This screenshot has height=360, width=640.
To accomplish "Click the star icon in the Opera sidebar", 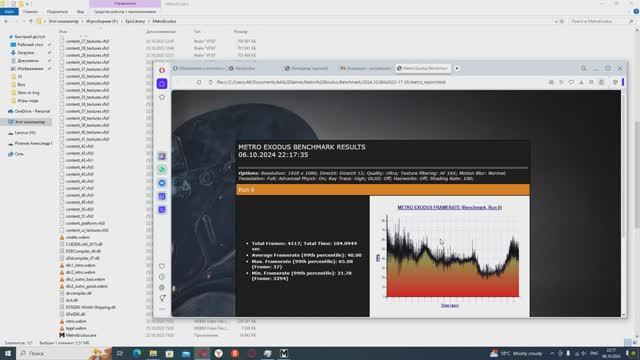I will click(162, 97).
